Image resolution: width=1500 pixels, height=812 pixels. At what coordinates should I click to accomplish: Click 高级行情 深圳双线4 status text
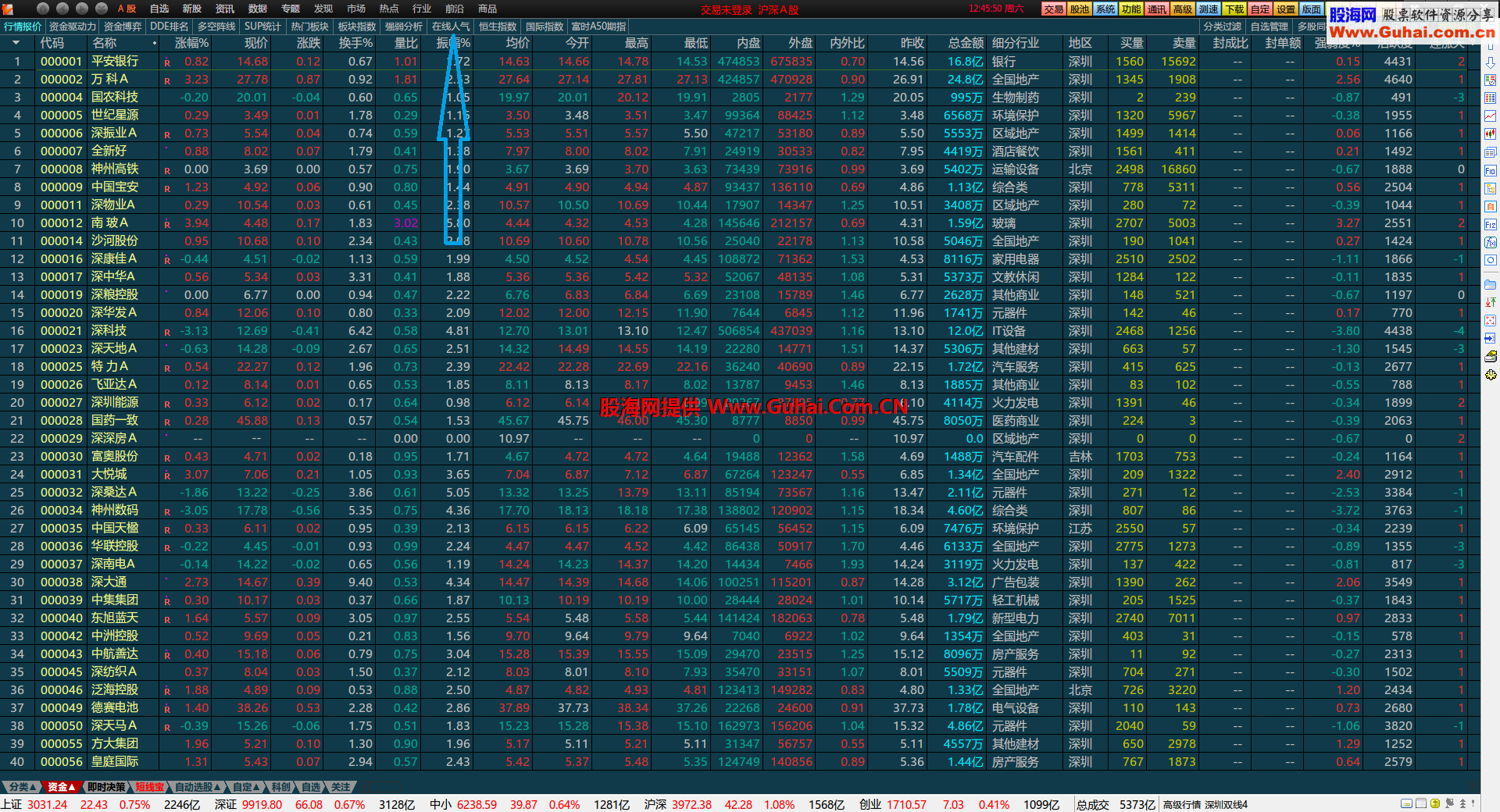click(1205, 805)
